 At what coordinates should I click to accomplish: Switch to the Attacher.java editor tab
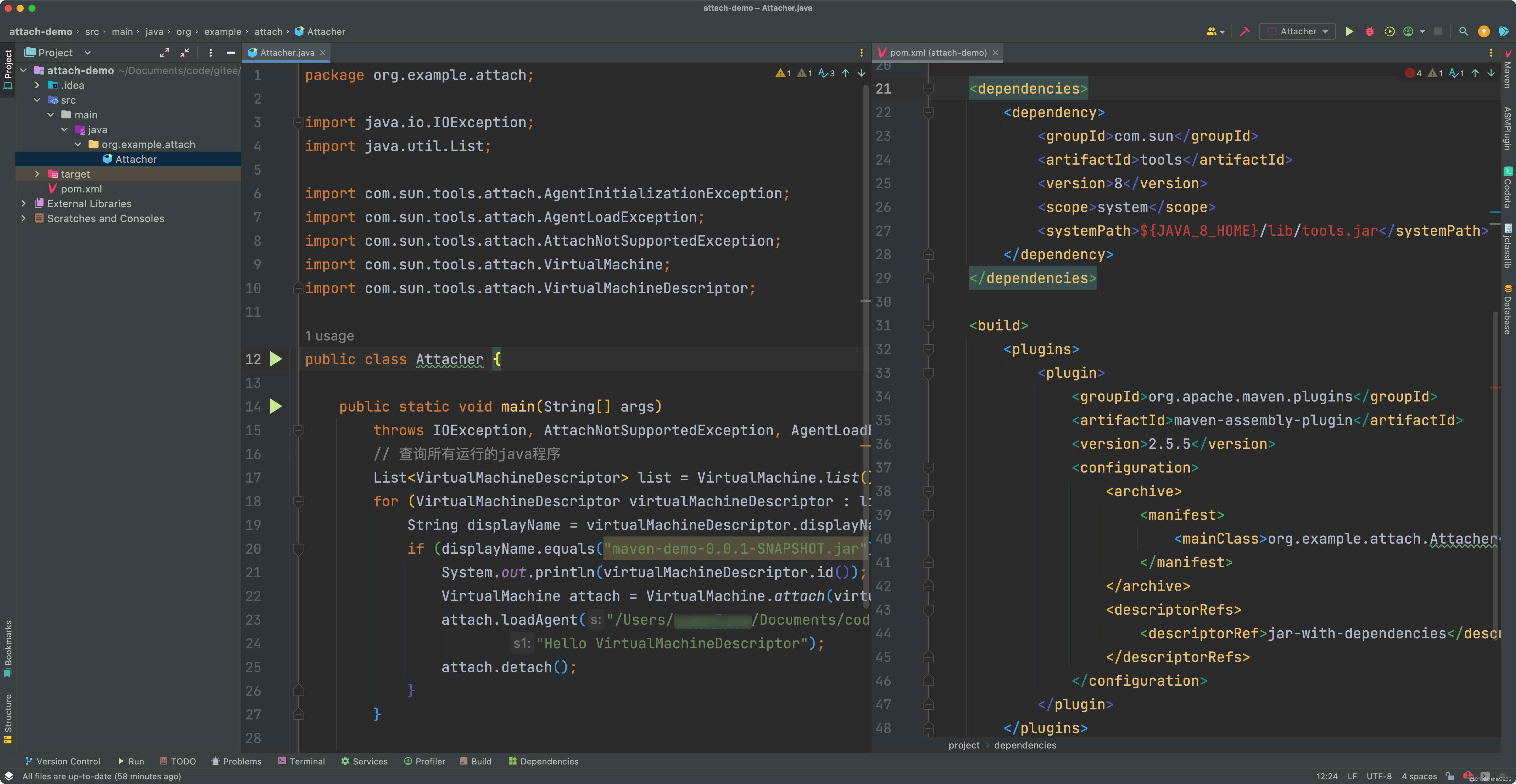pos(287,52)
